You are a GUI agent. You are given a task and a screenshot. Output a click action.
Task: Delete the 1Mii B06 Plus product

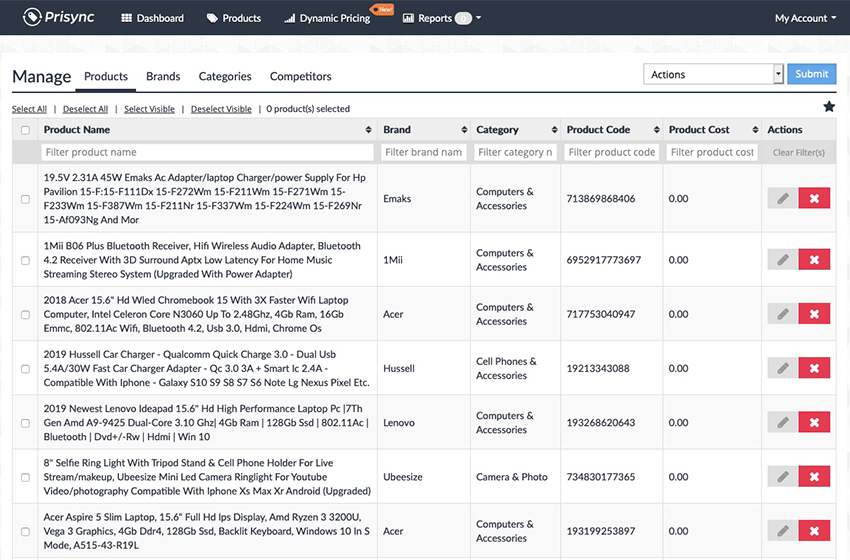[814, 260]
